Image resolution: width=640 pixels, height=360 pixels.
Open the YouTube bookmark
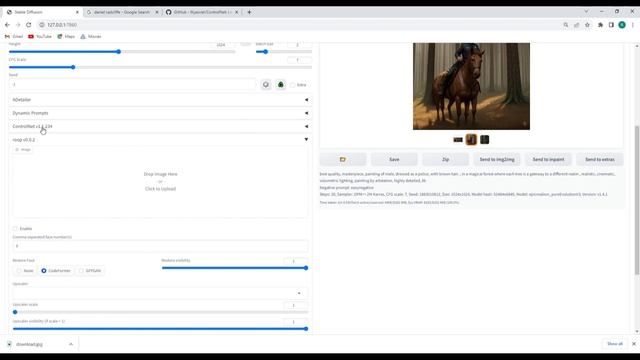40,36
